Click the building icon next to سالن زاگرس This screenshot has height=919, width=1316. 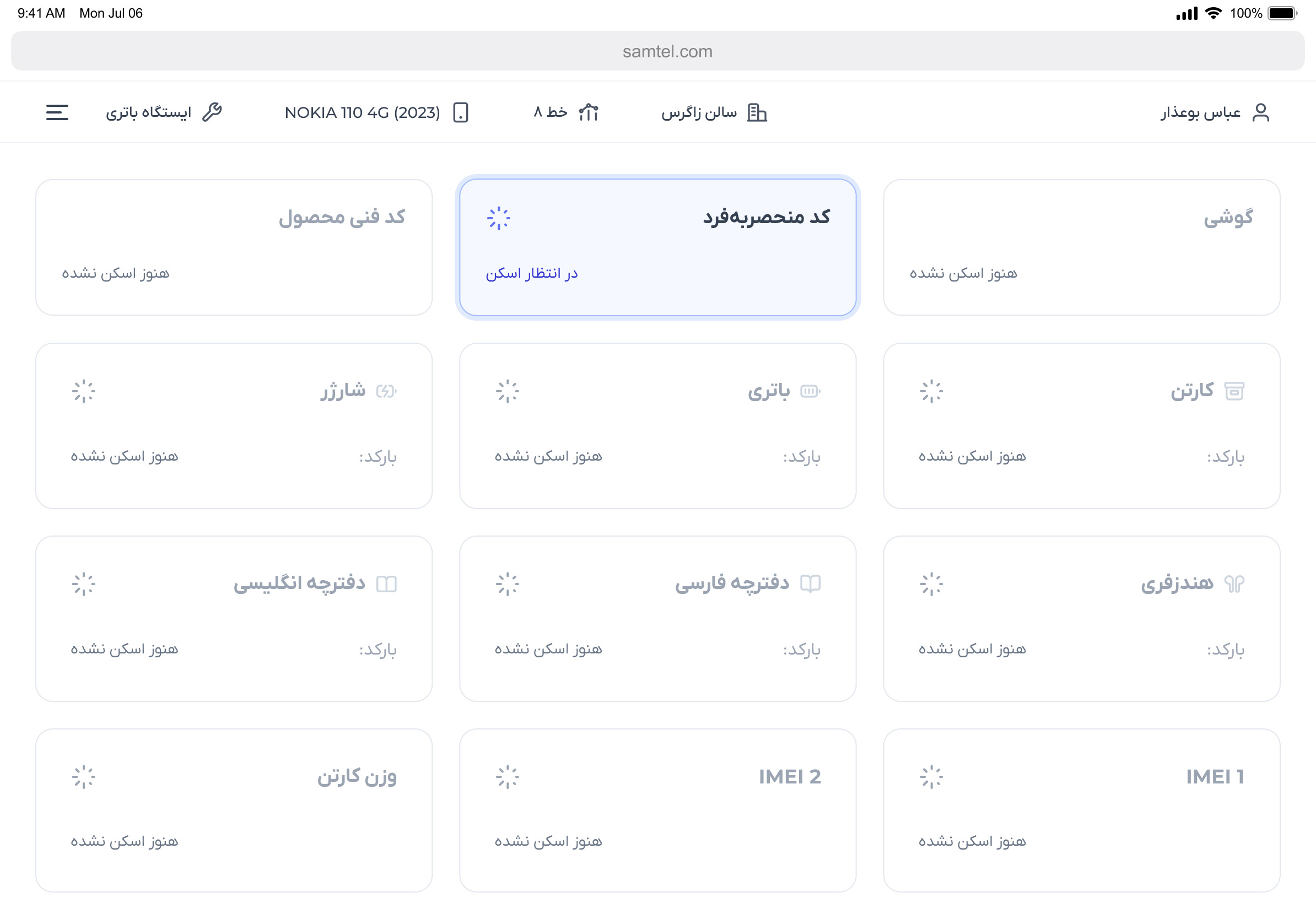(757, 112)
